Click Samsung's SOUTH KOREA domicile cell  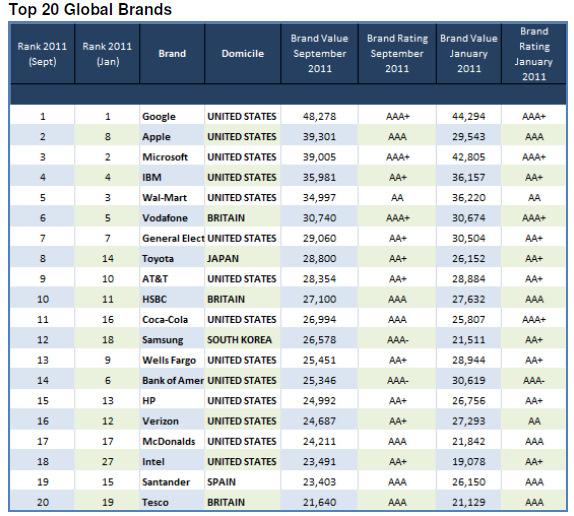pyautogui.click(x=243, y=340)
